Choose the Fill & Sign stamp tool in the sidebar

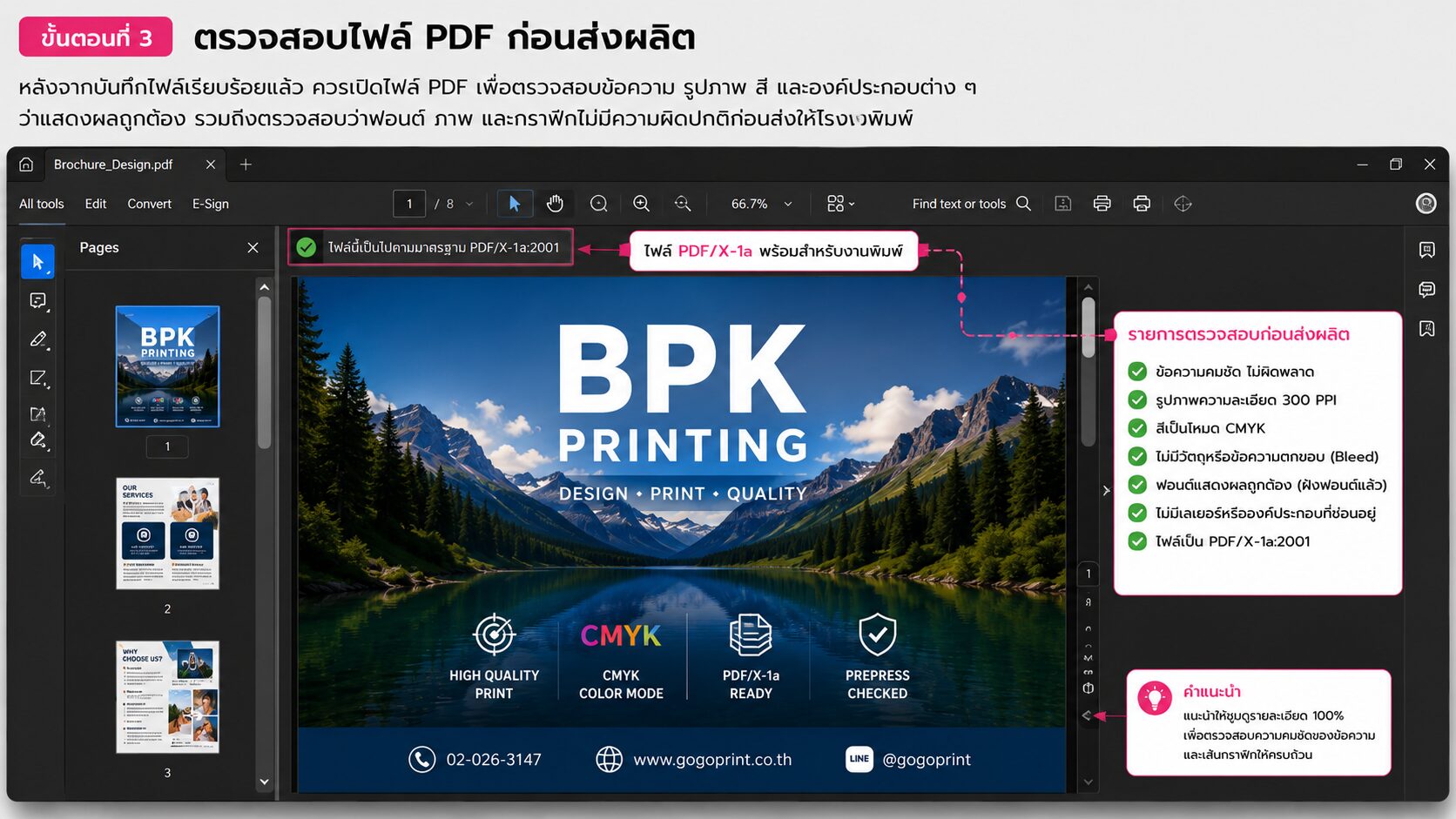37,440
